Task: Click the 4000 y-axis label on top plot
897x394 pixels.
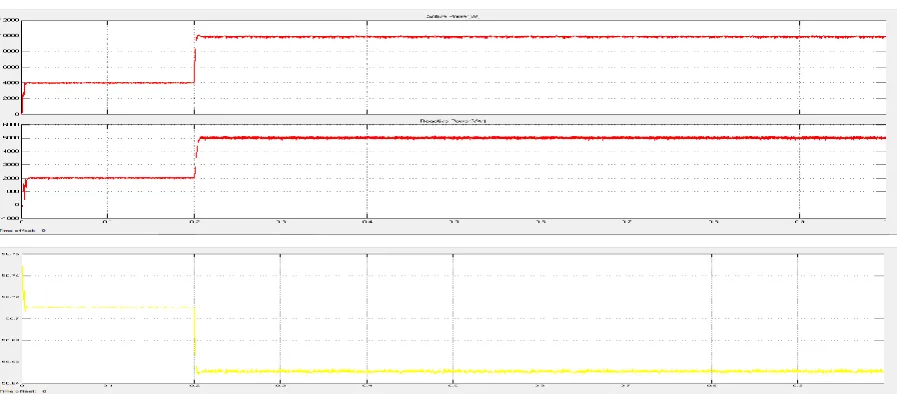Action: coord(11,82)
